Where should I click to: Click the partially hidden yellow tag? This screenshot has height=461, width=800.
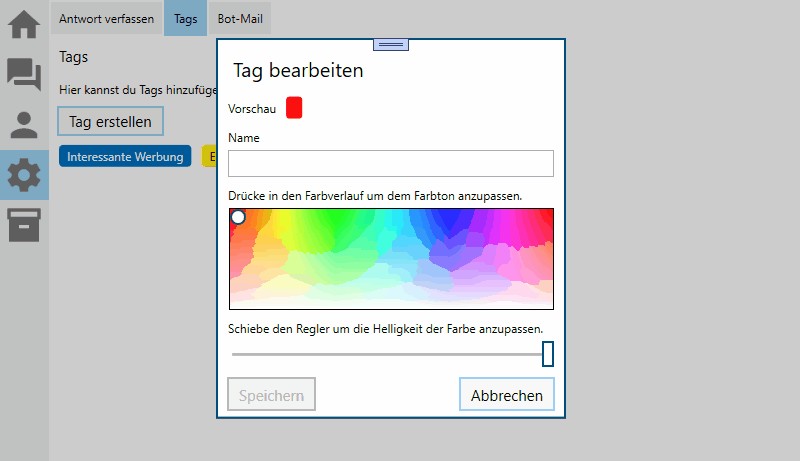[x=209, y=157]
